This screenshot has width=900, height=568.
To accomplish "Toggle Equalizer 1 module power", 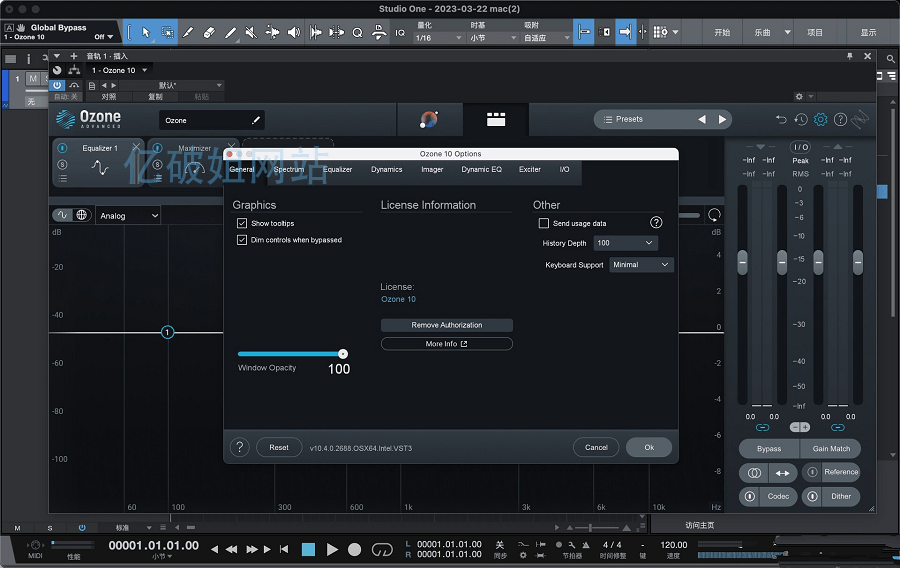I will point(63,148).
